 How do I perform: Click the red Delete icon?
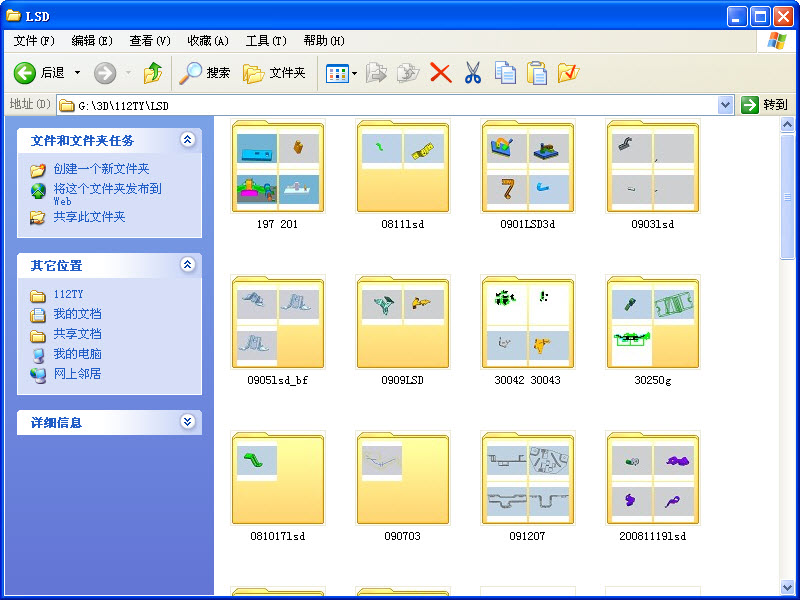(440, 73)
